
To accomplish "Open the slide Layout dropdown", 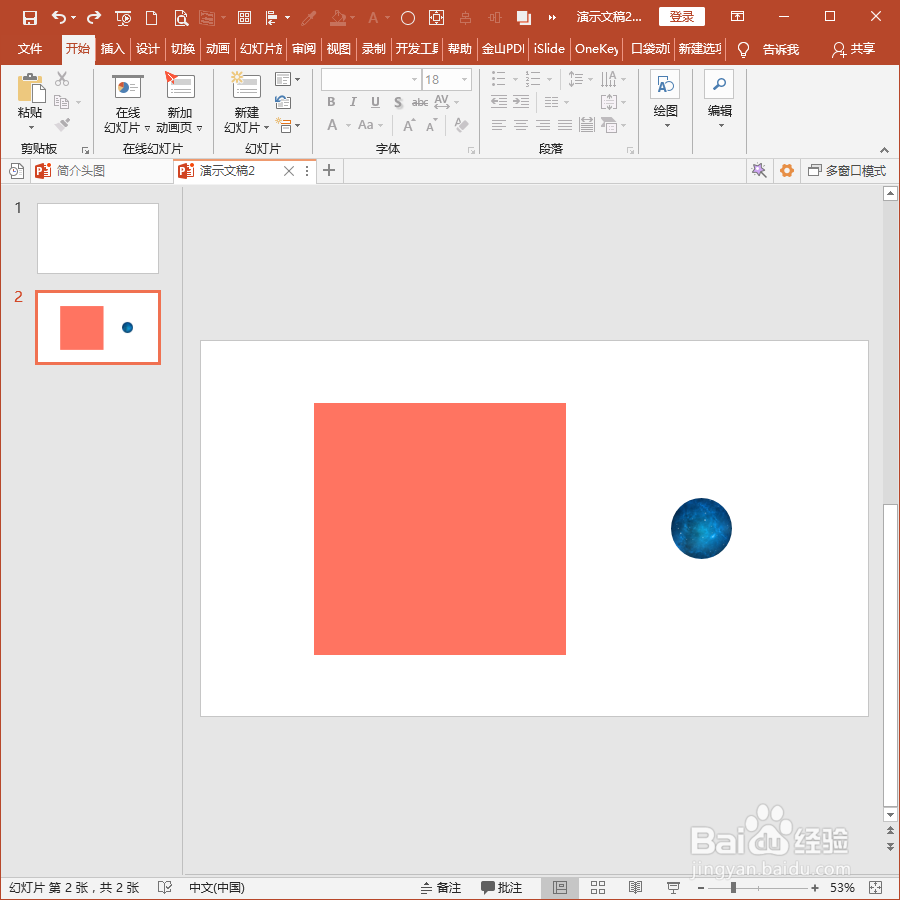I will [x=287, y=79].
